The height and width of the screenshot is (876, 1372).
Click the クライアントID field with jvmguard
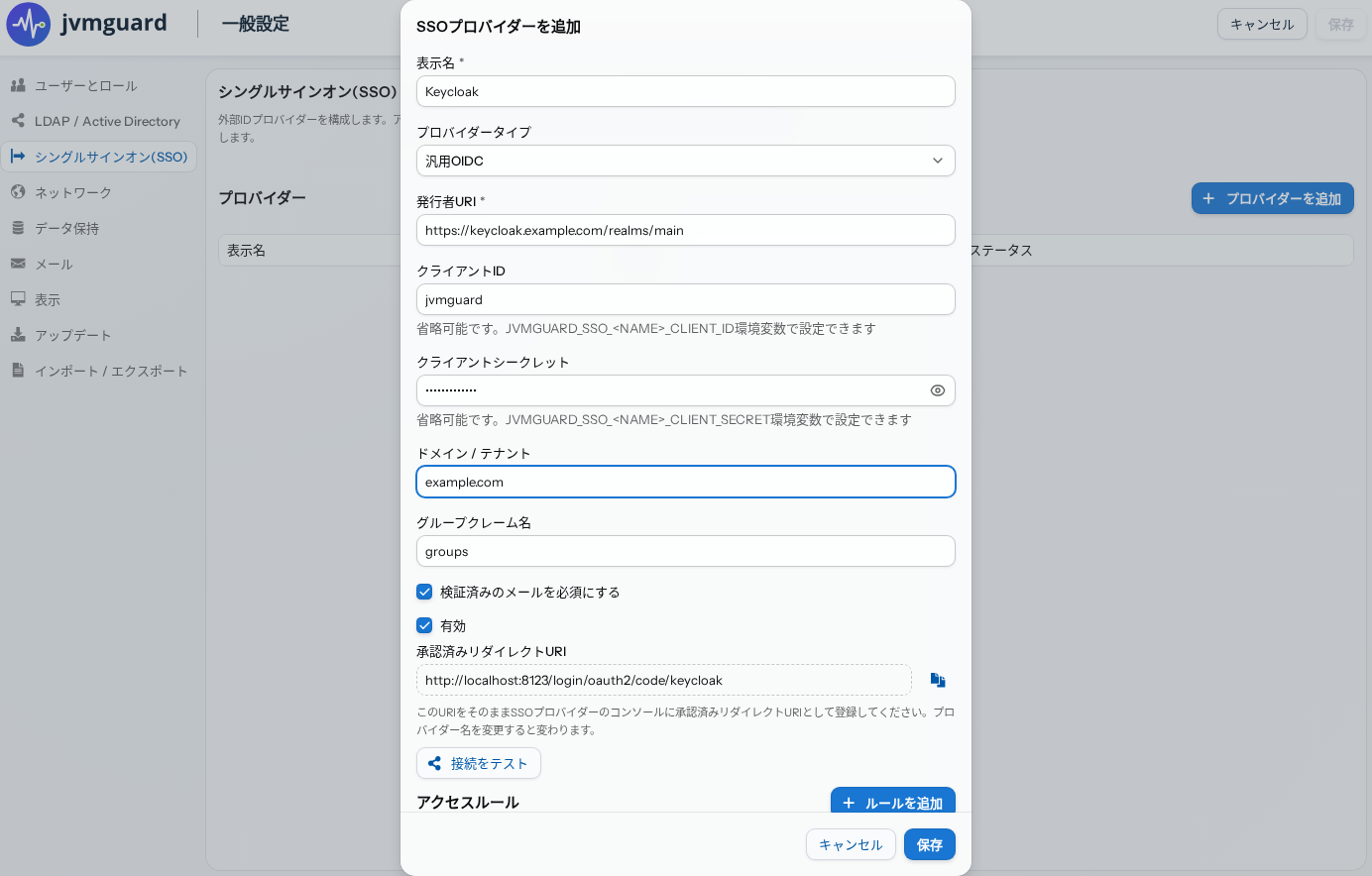click(x=686, y=299)
